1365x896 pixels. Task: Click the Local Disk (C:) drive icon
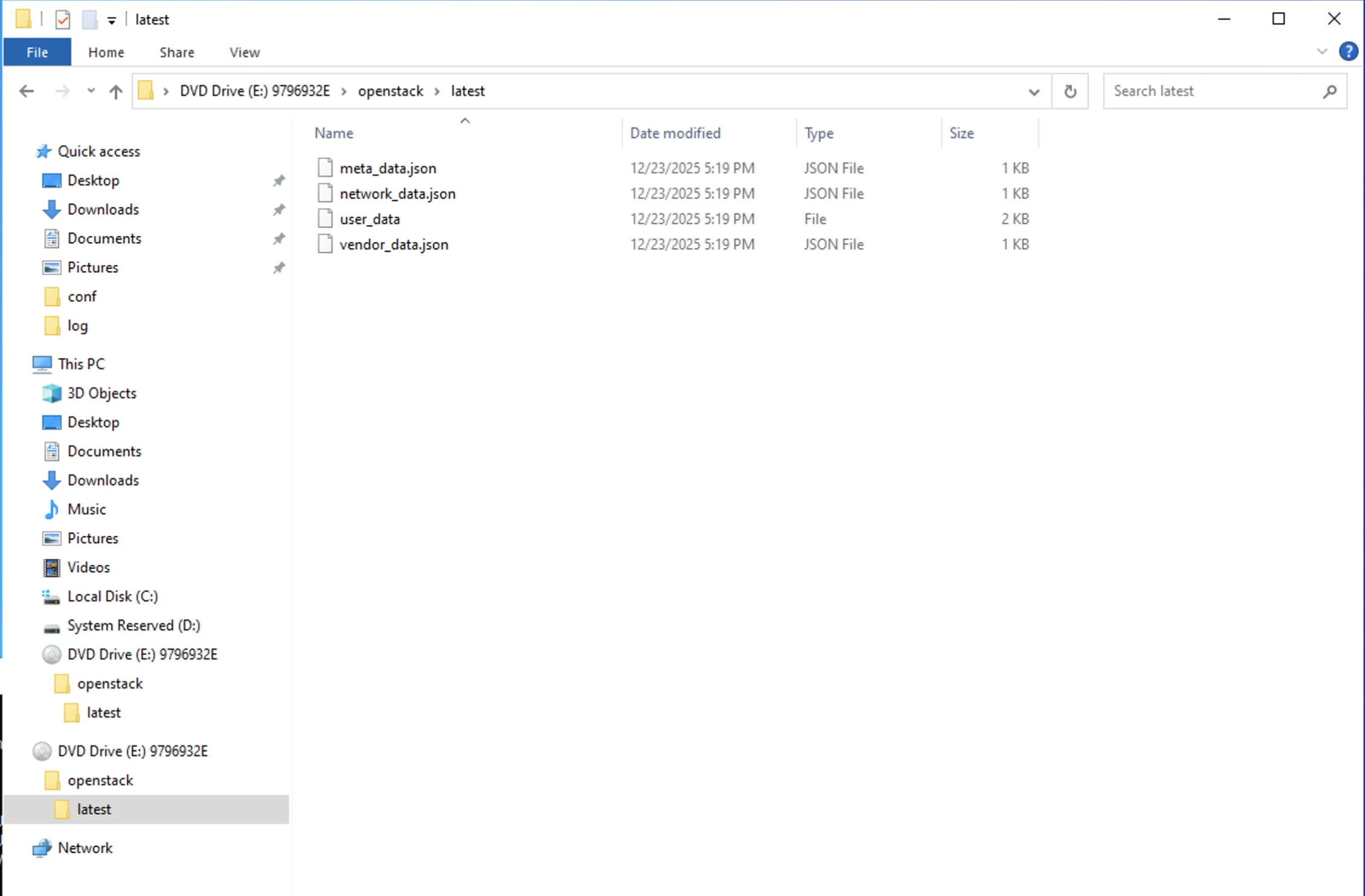click(51, 597)
